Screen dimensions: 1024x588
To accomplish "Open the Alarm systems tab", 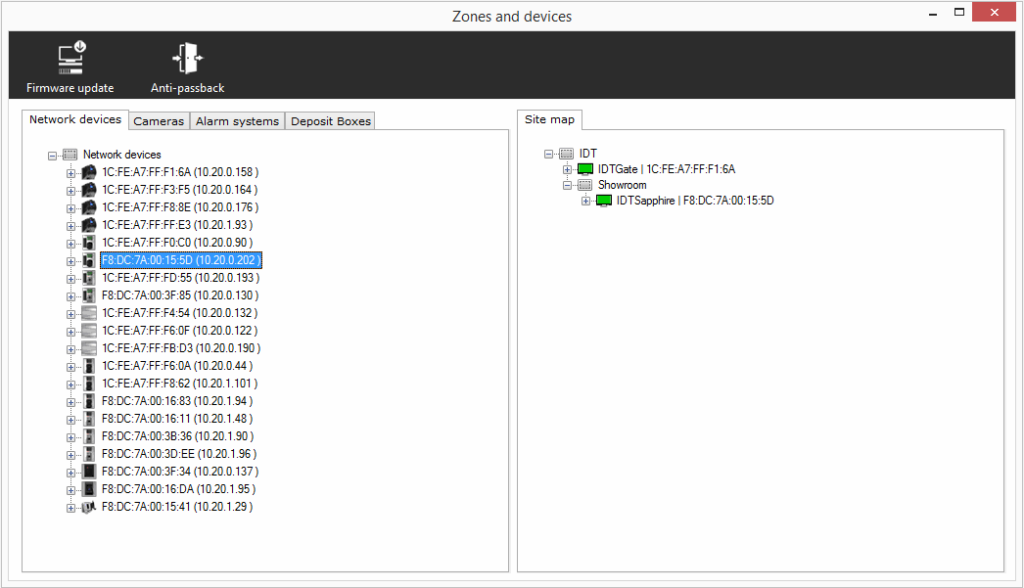I will [x=237, y=121].
